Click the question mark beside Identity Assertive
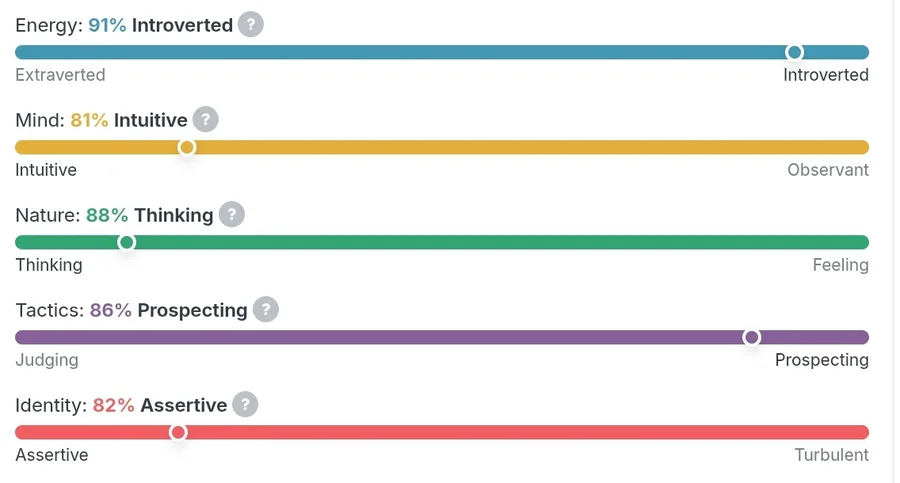This screenshot has height=483, width=900. click(x=245, y=405)
